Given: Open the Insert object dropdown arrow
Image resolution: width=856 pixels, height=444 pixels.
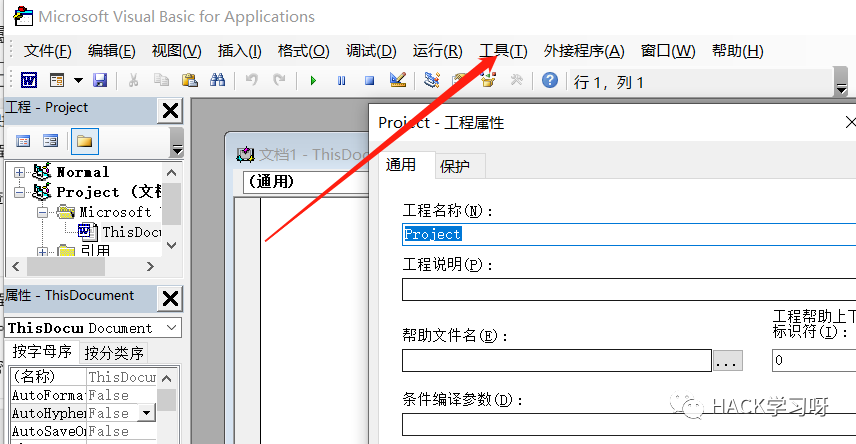Looking at the screenshot, I should [78, 80].
